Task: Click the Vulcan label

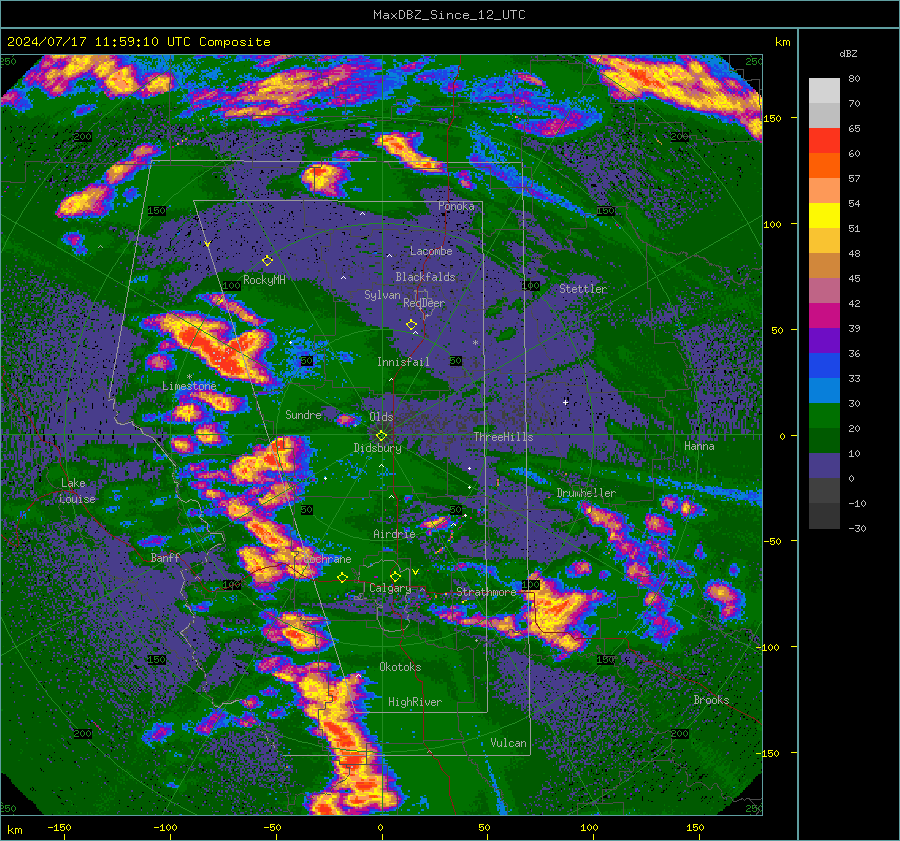Action: [508, 743]
